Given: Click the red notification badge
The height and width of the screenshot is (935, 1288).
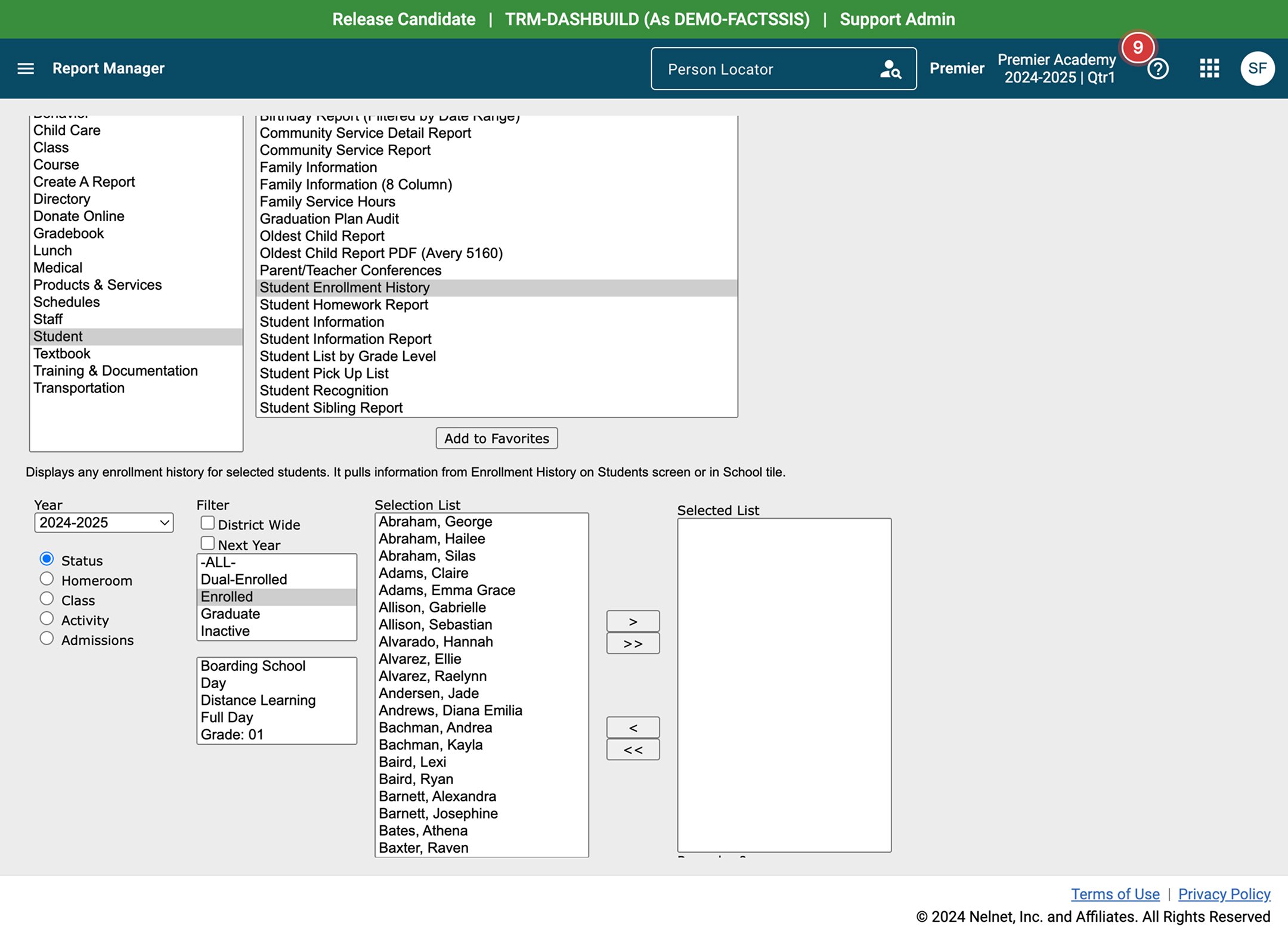Looking at the screenshot, I should pos(1137,47).
